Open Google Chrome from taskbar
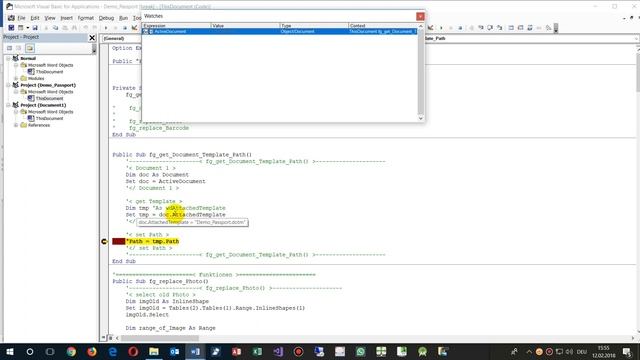 click(71, 351)
